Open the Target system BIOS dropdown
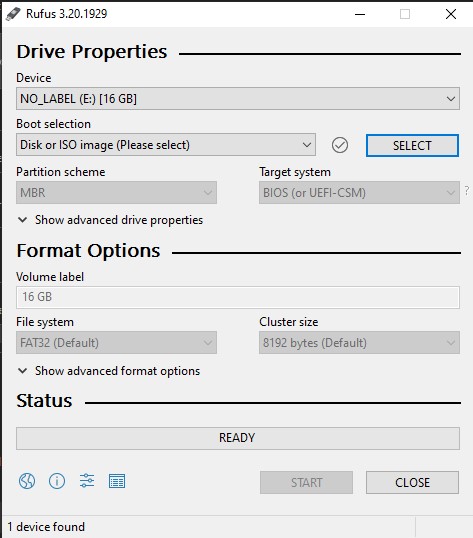473x538 pixels. 359,192
